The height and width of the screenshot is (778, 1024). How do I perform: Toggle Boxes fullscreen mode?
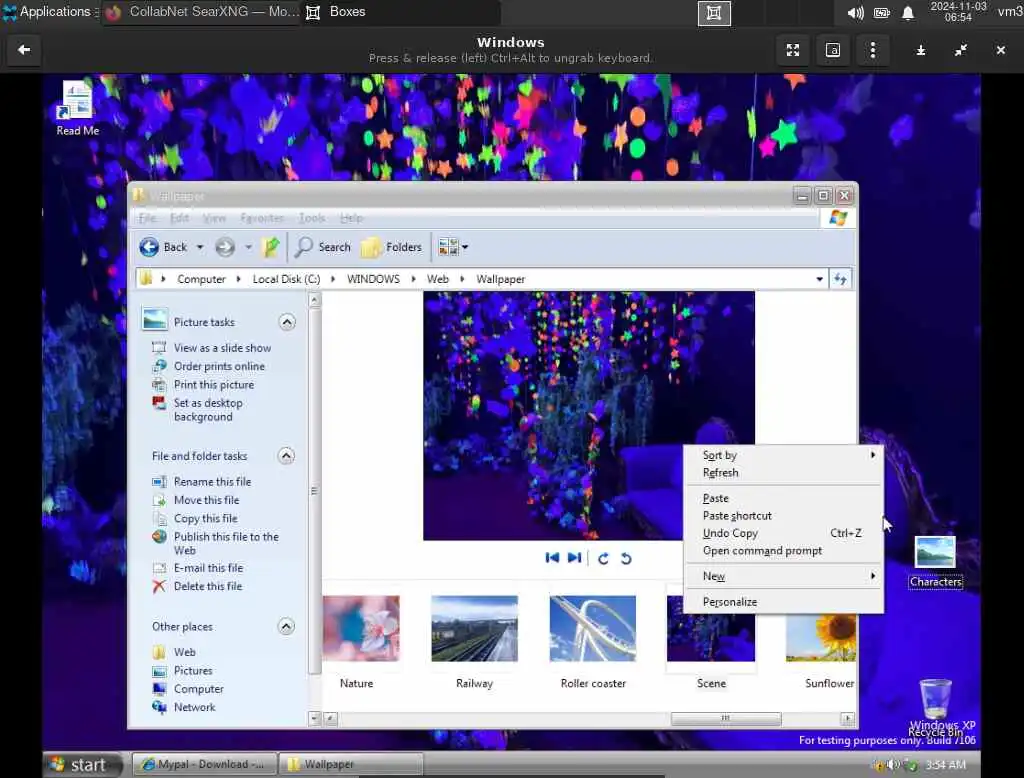click(793, 50)
